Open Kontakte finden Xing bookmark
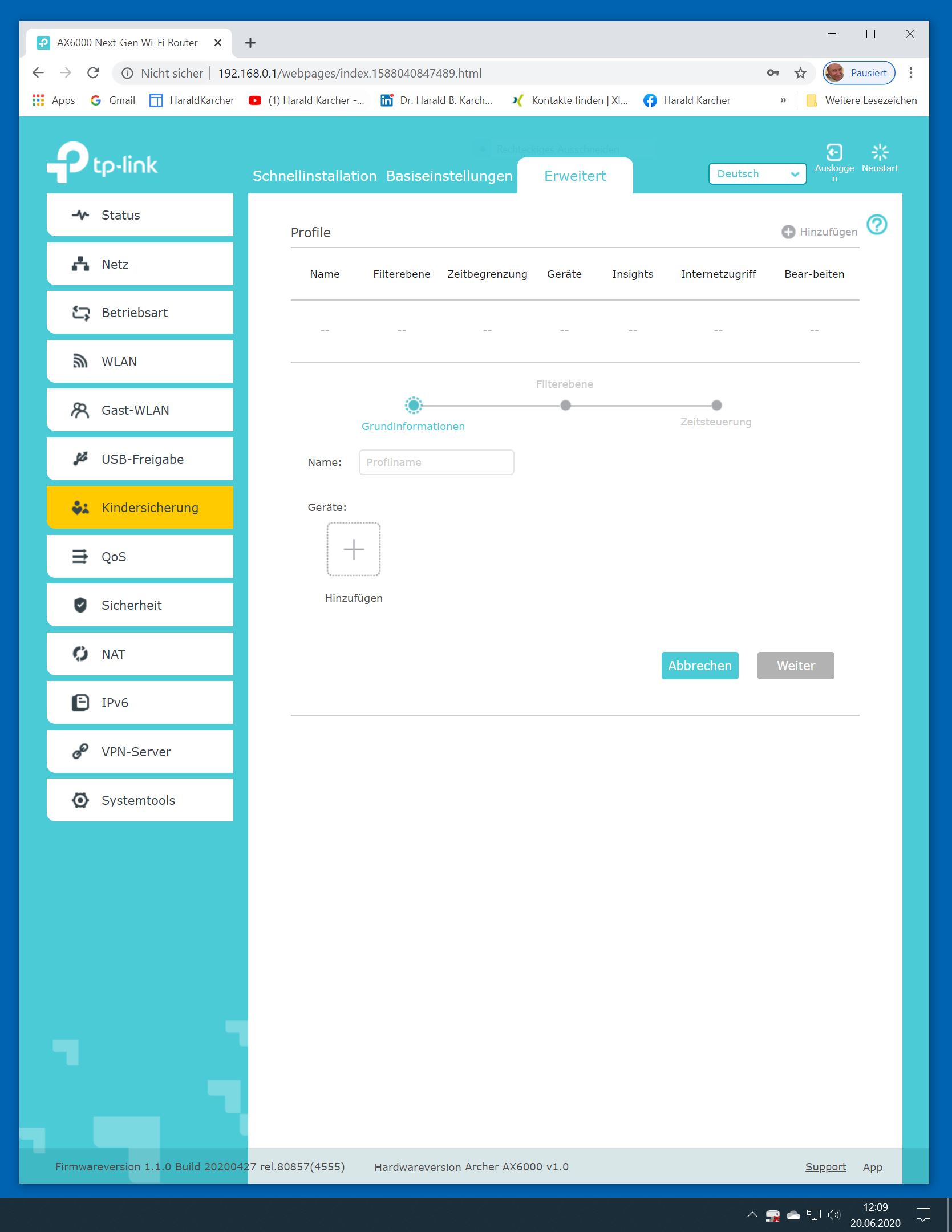The height and width of the screenshot is (1232, 952). pos(570,100)
